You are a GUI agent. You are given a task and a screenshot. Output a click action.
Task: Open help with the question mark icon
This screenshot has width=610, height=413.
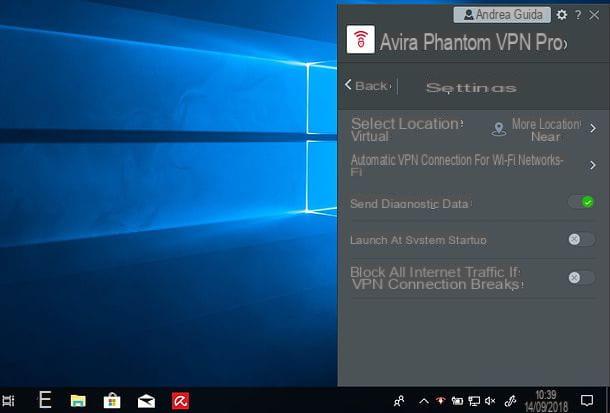point(578,15)
